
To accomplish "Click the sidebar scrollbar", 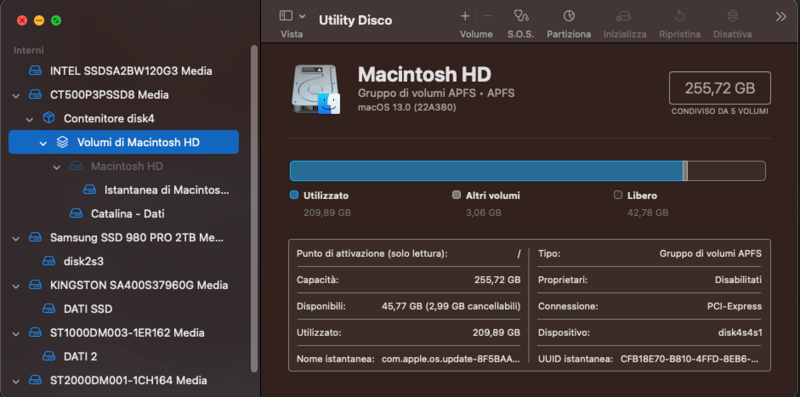I will click(x=254, y=209).
